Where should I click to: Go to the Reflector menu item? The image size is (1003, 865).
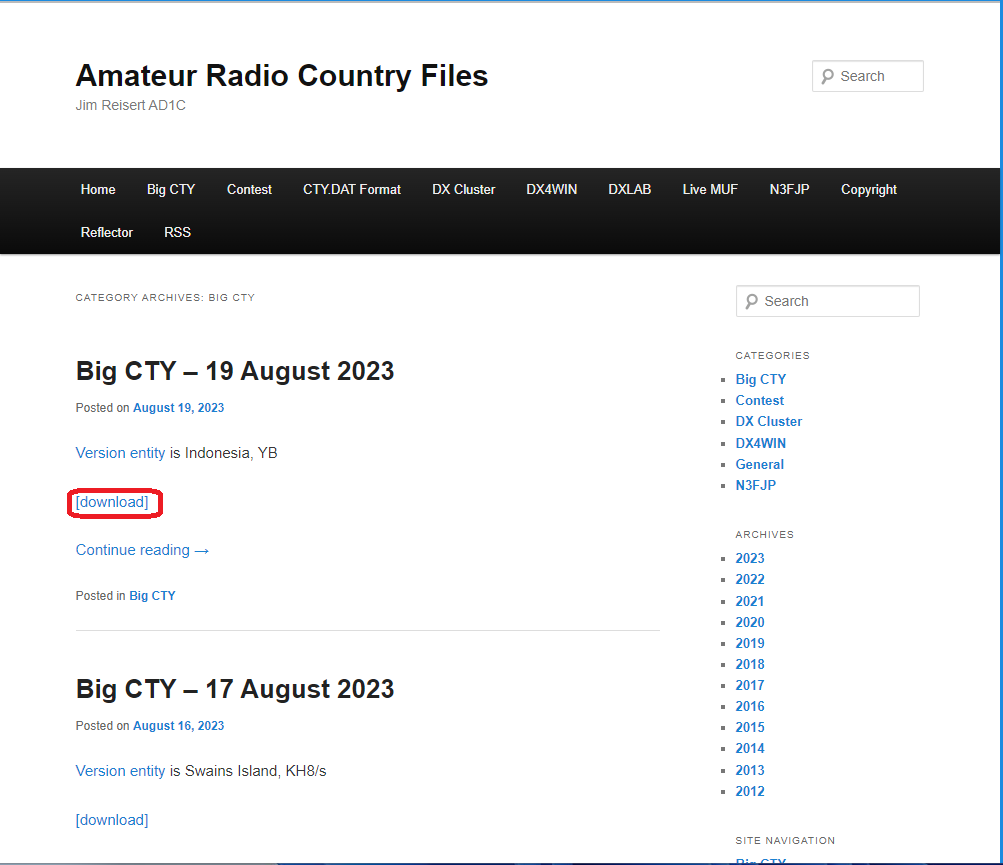click(x=107, y=232)
